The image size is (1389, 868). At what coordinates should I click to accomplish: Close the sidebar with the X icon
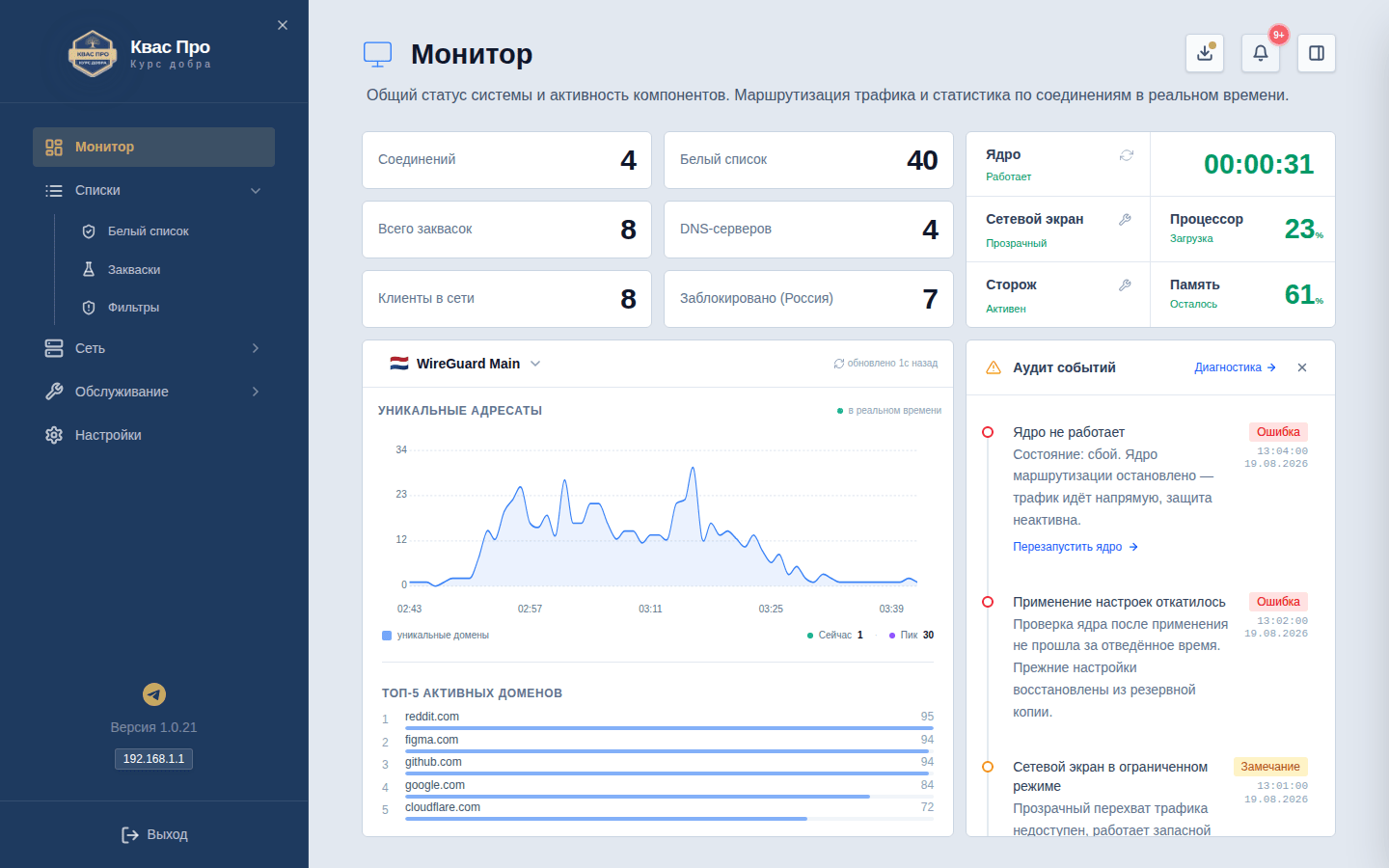pos(283,25)
